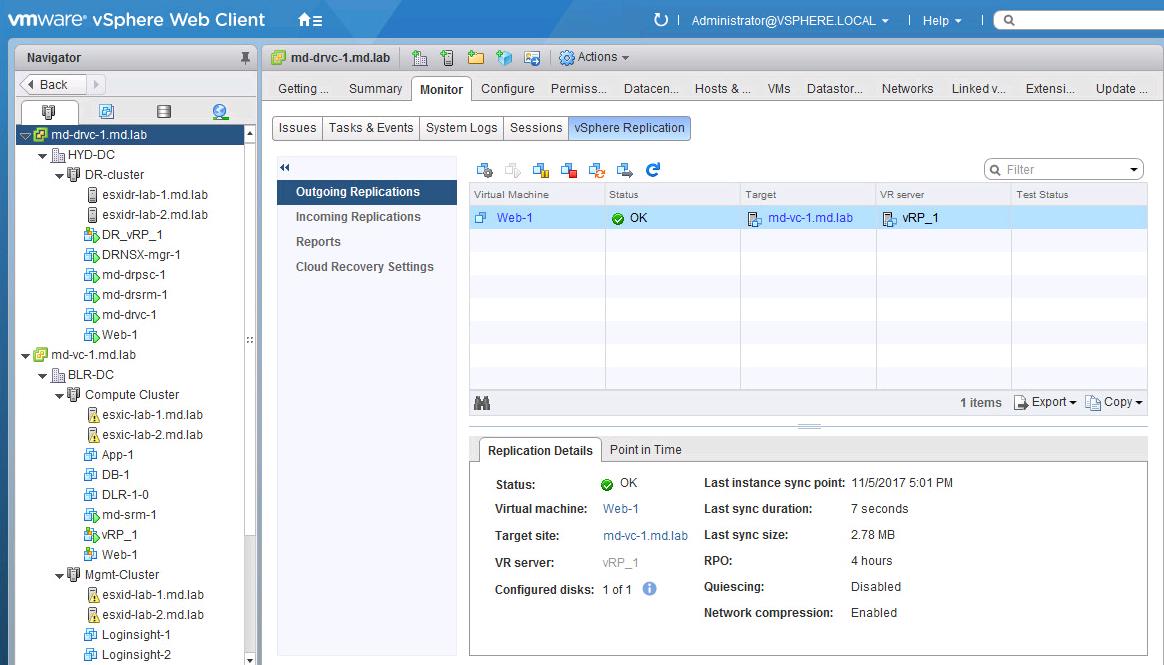1164x665 pixels.
Task: Switch to Tasks & Events sub-tab
Action: [371, 128]
